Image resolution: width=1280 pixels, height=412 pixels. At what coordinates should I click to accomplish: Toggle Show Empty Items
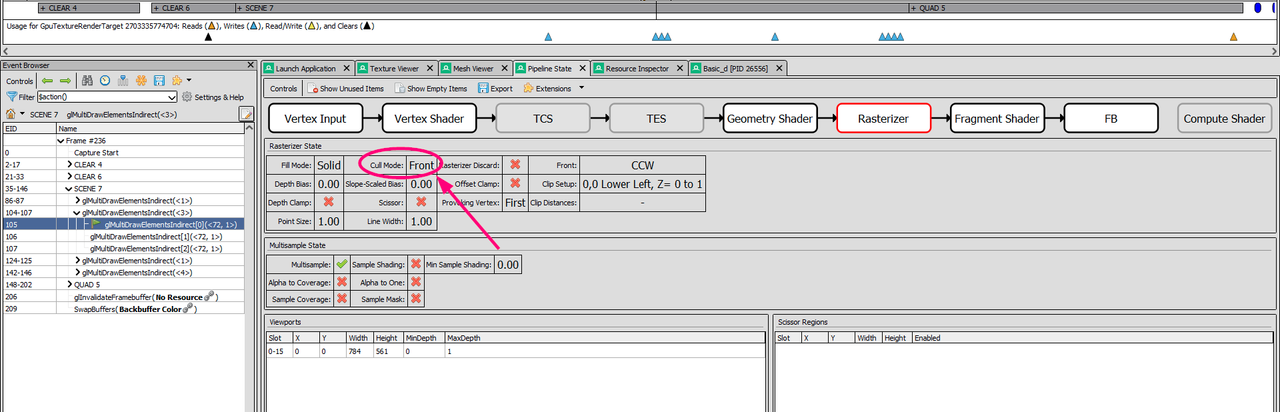pyautogui.click(x=432, y=88)
